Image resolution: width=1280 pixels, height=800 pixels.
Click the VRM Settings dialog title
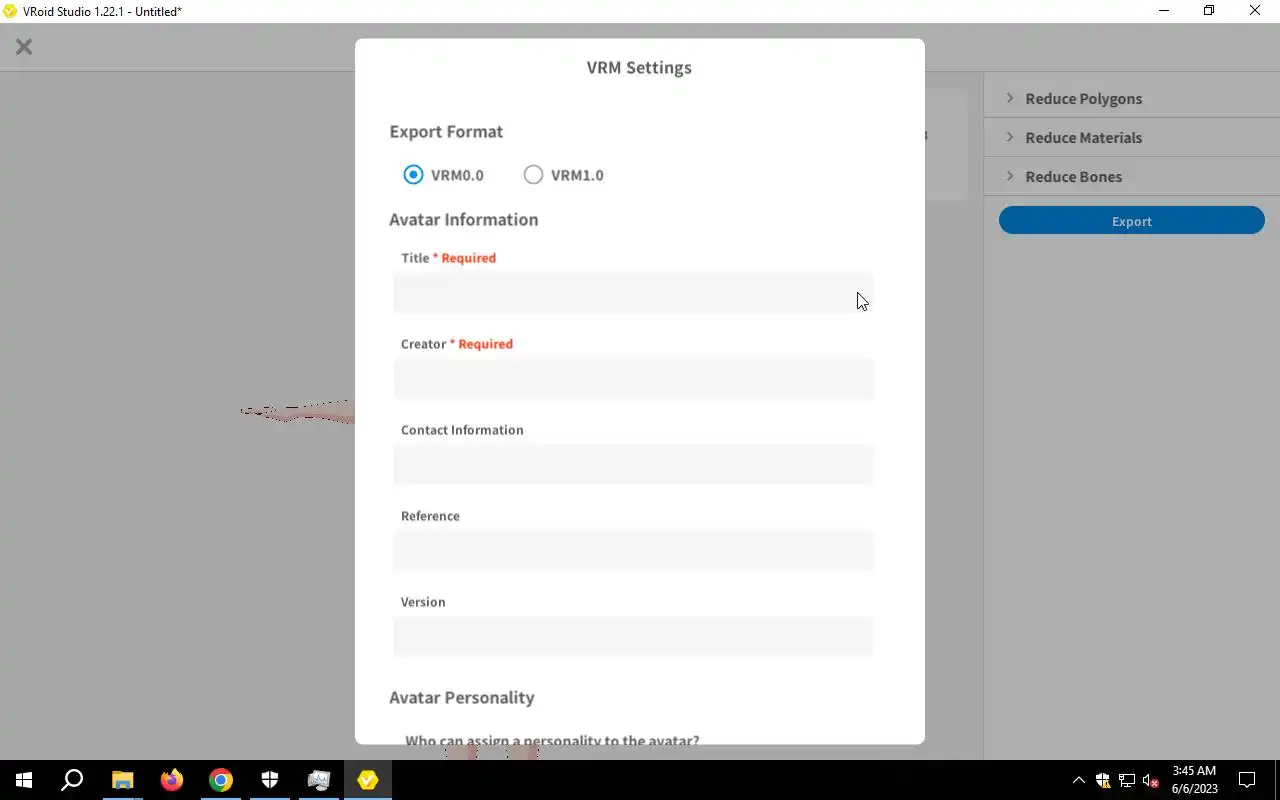[x=639, y=67]
